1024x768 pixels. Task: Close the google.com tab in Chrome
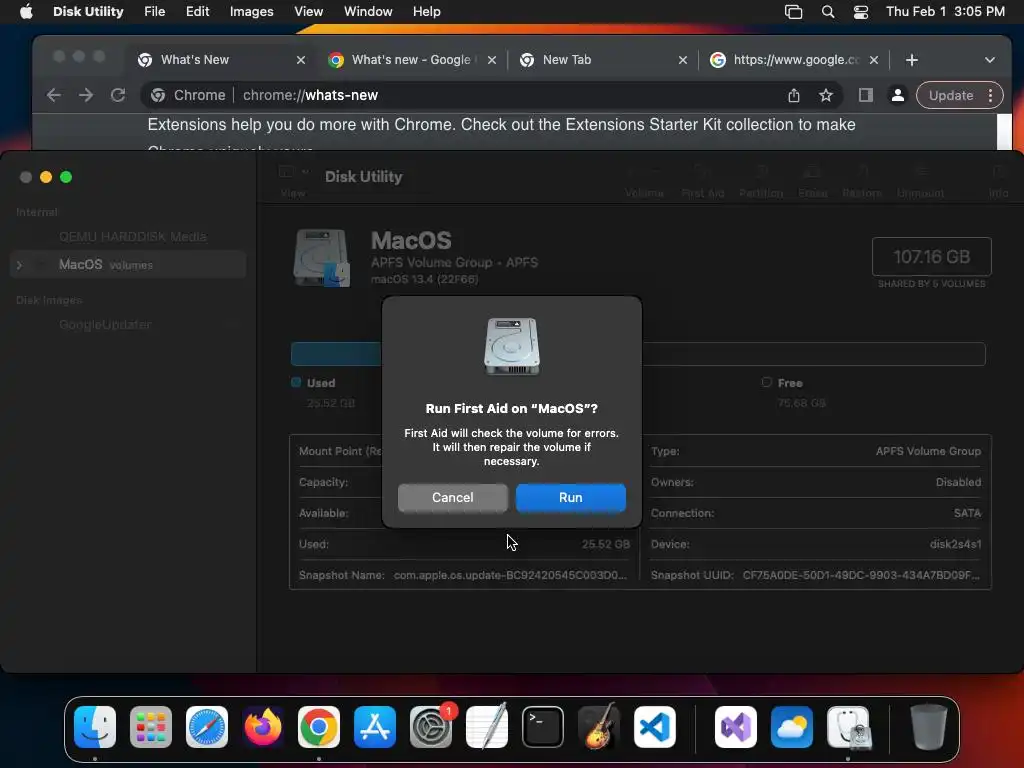pos(874,60)
